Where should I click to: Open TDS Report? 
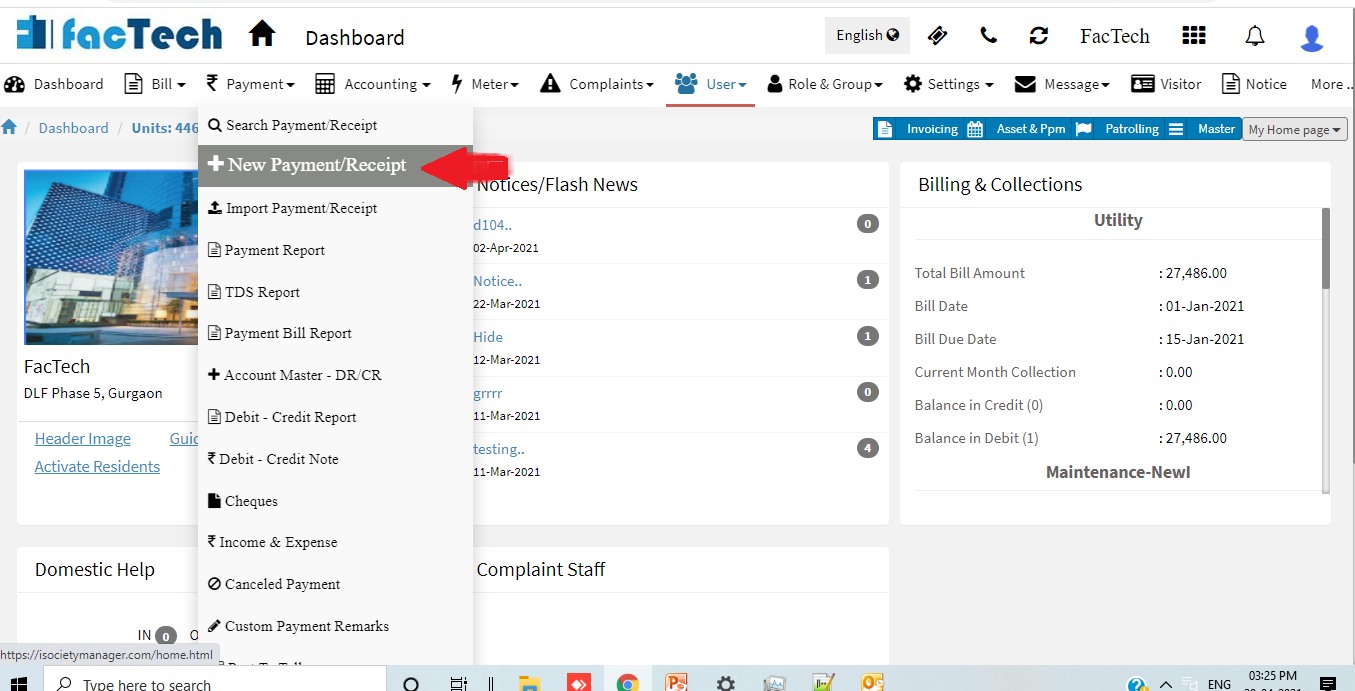(x=335, y=292)
